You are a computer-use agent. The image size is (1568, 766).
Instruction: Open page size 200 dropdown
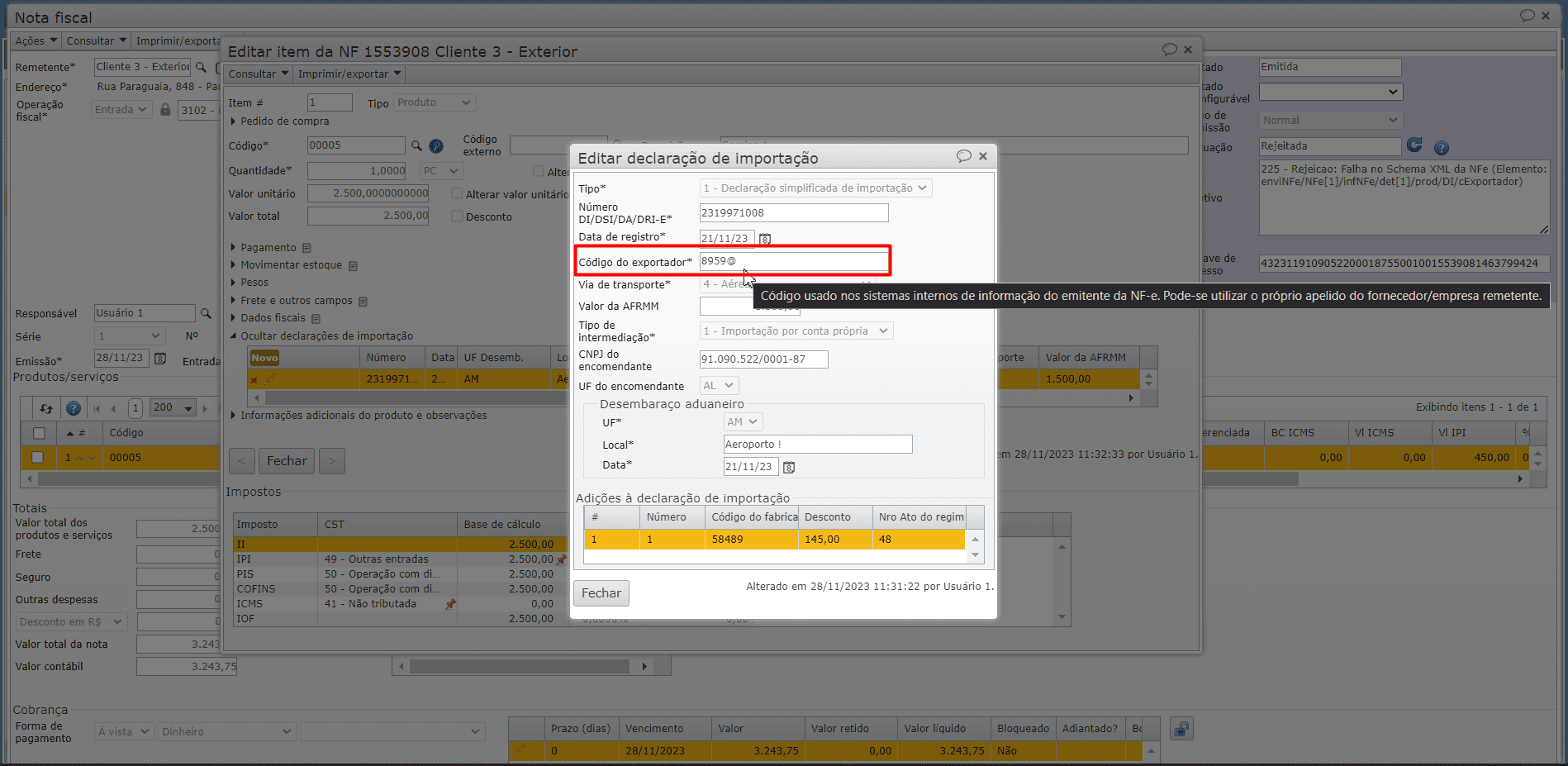(x=173, y=408)
